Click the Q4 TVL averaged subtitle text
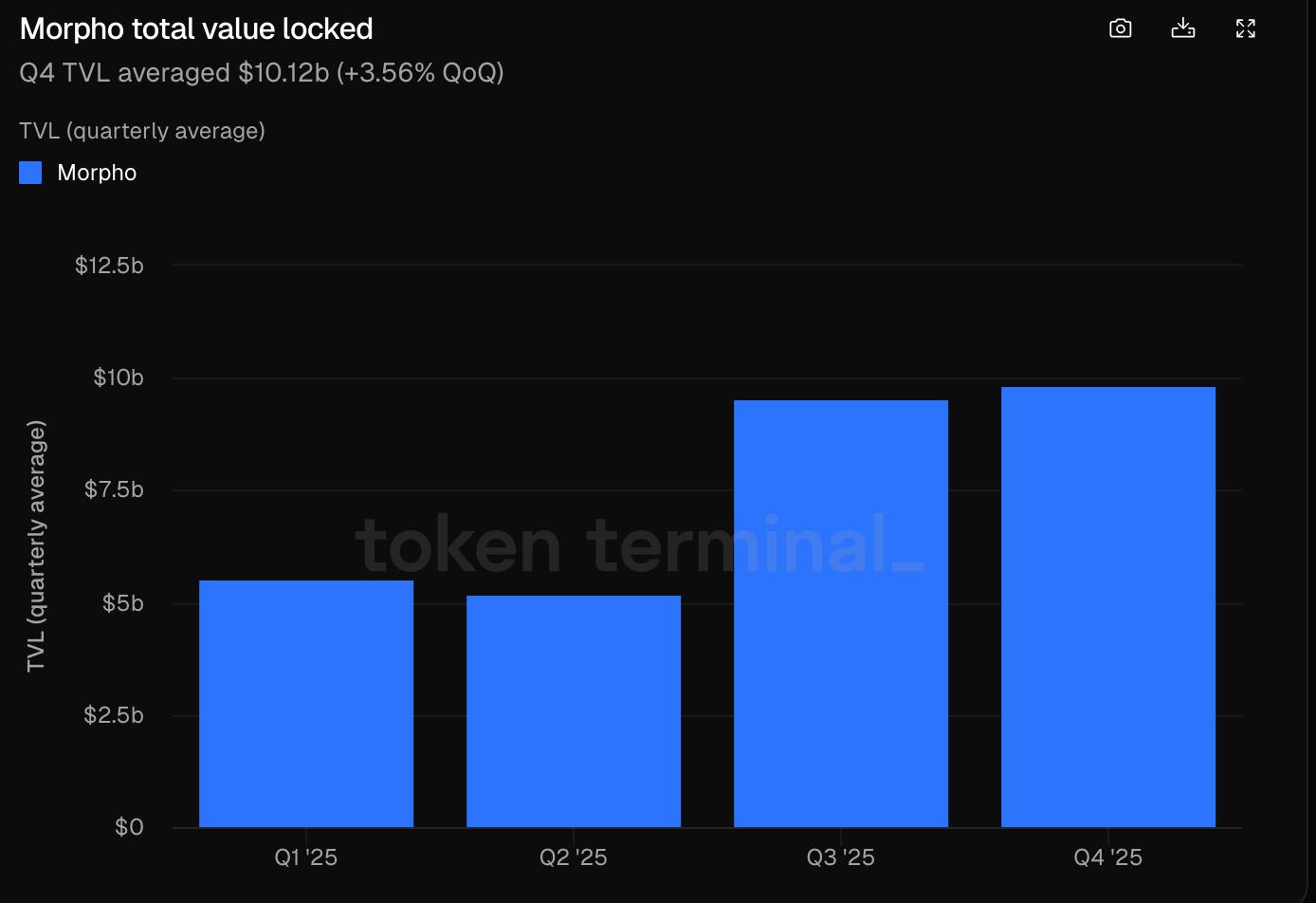This screenshot has width=1316, height=903. 262,73
